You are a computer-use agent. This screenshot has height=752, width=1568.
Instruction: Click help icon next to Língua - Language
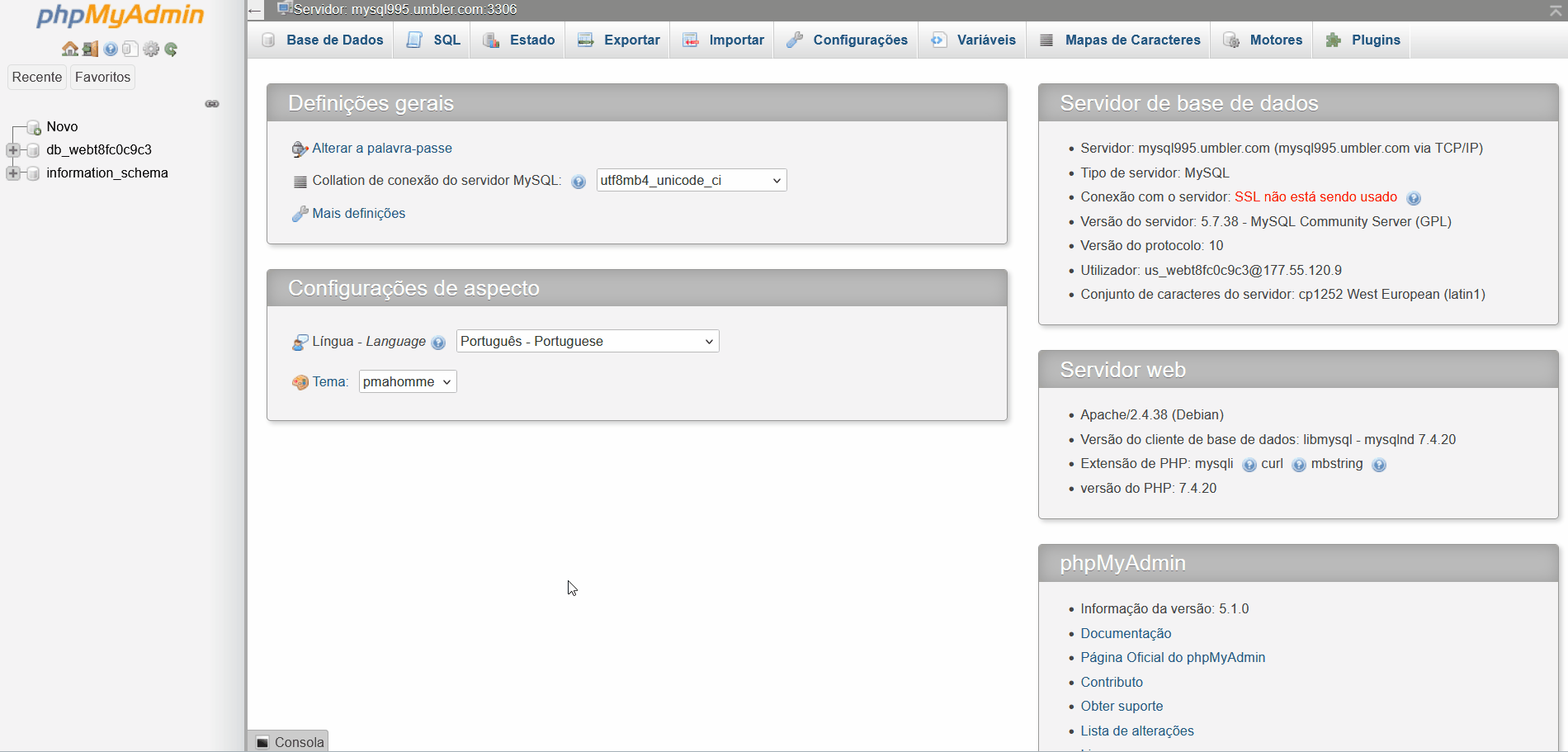pos(438,343)
